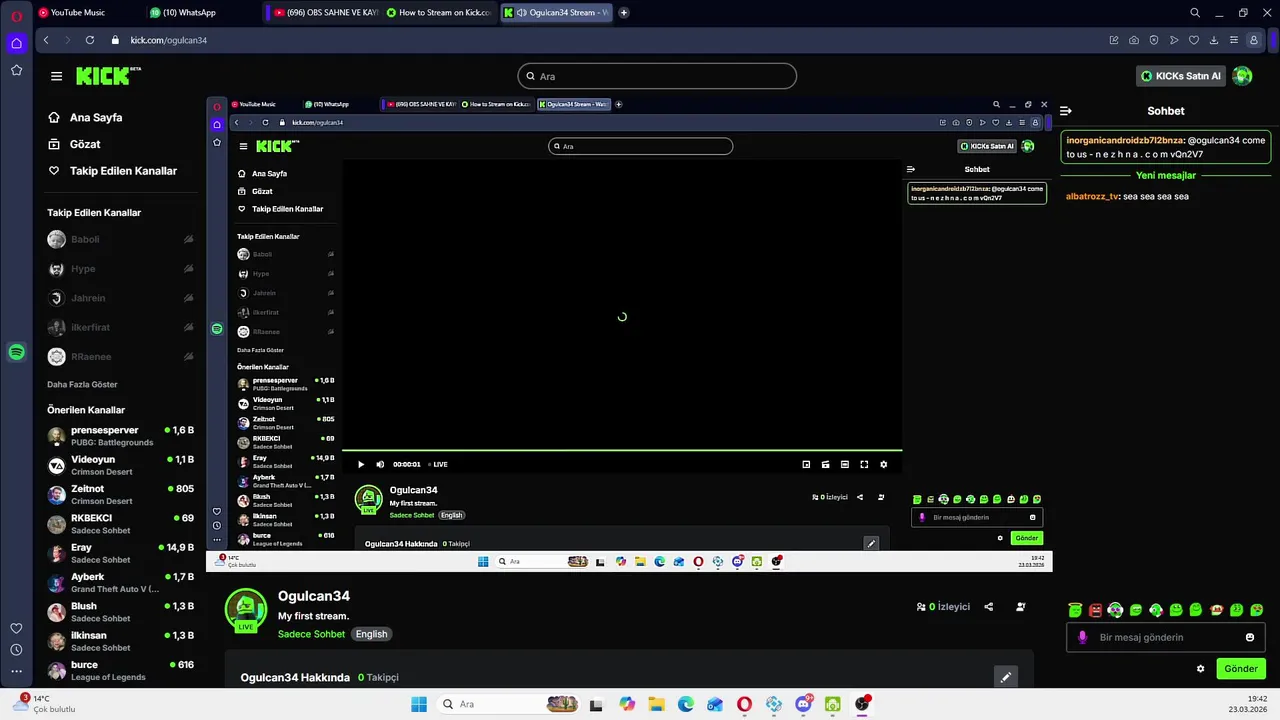The height and width of the screenshot is (720, 1280).
Task: Open chat settings gear
Action: (x=1201, y=669)
